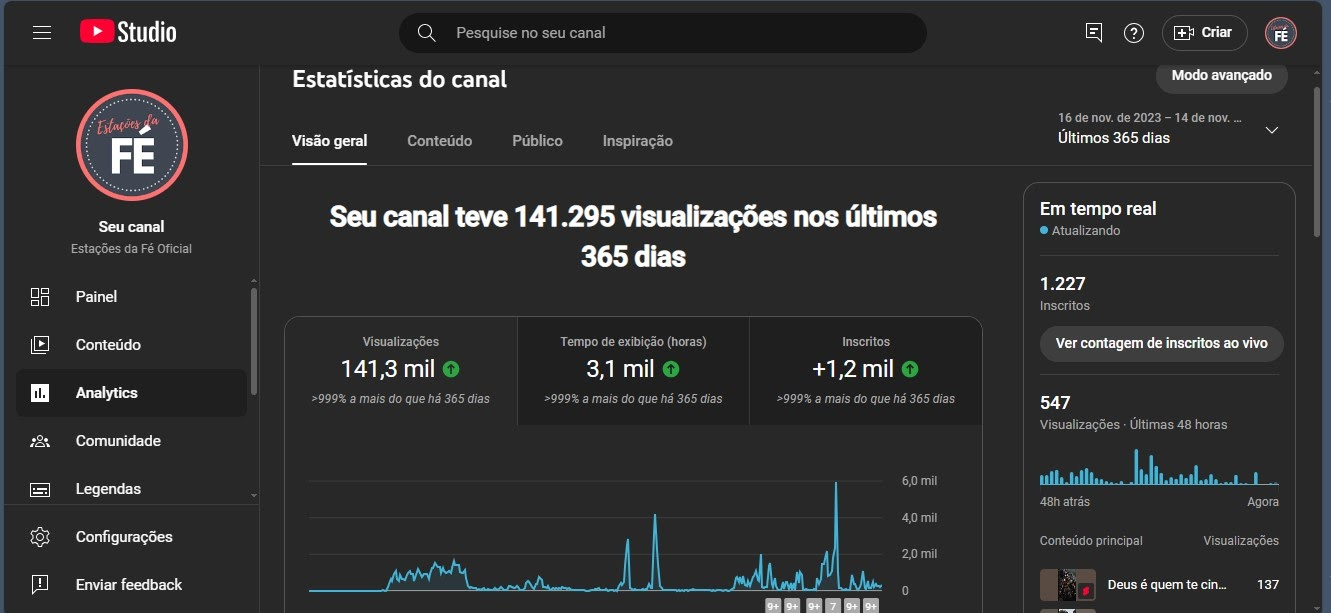The width and height of the screenshot is (1331, 613).
Task: Click the Enviar feedback icon
Action: [40, 585]
